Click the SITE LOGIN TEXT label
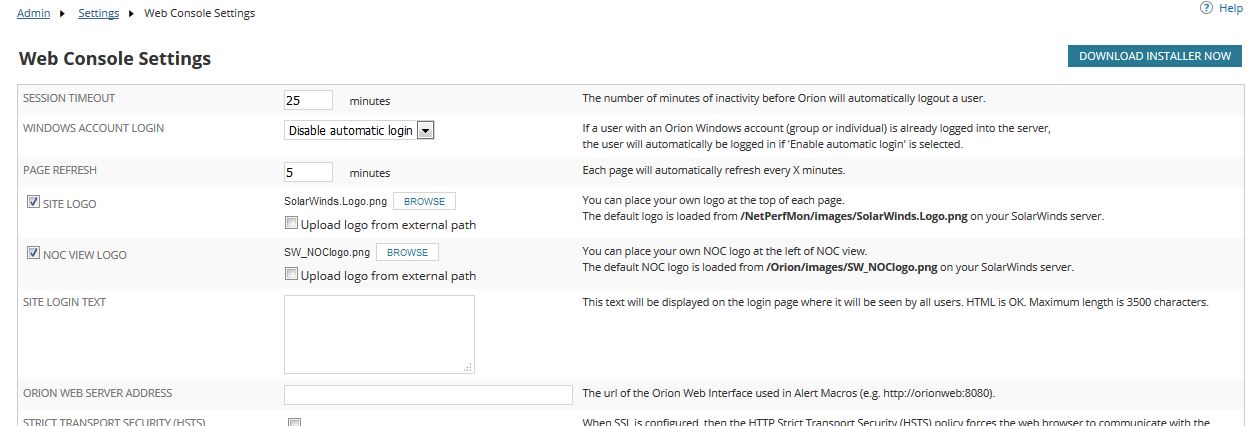The height and width of the screenshot is (426, 1255). pyautogui.click(x=64, y=302)
